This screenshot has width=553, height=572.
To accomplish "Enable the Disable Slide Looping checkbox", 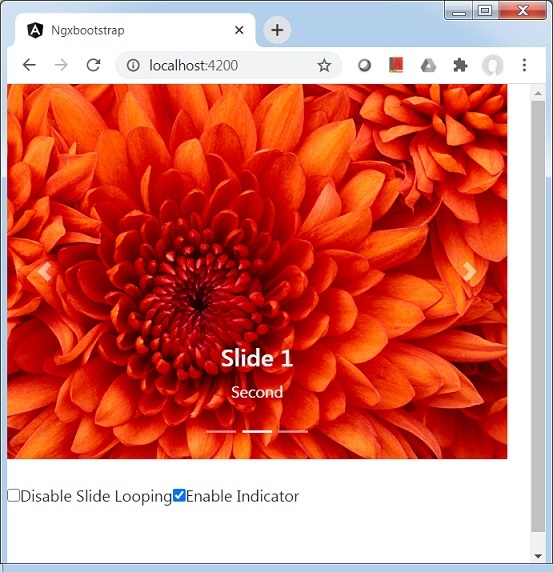I will [13, 496].
